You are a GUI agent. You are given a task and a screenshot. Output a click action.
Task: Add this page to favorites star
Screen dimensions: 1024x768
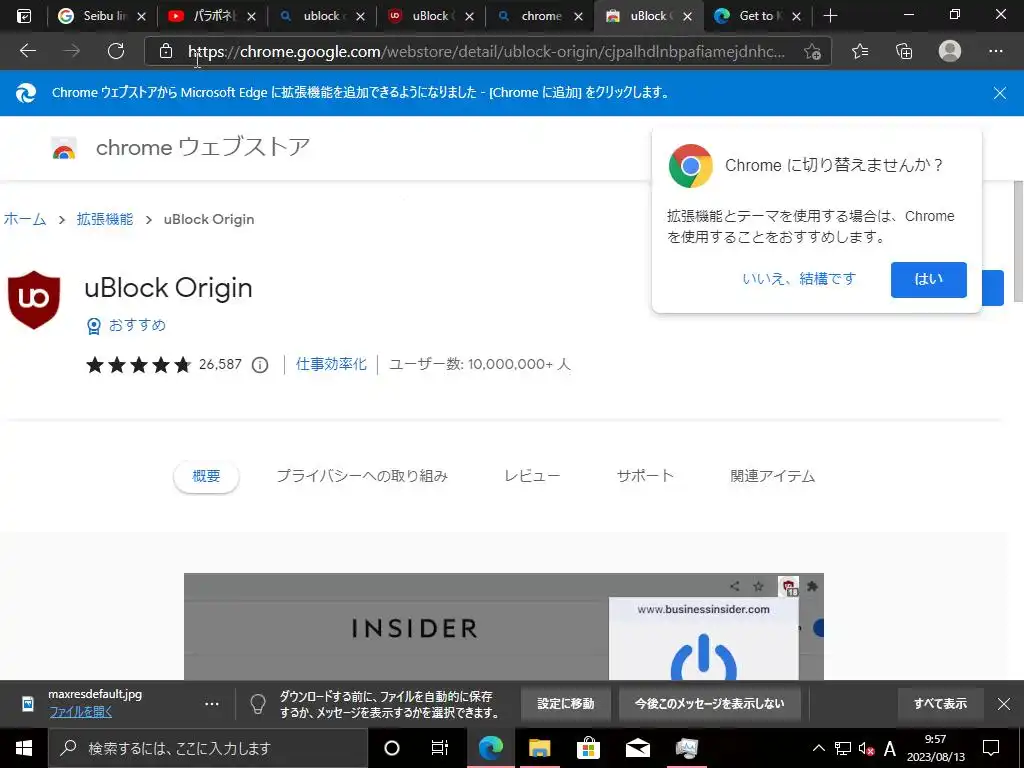[x=812, y=51]
